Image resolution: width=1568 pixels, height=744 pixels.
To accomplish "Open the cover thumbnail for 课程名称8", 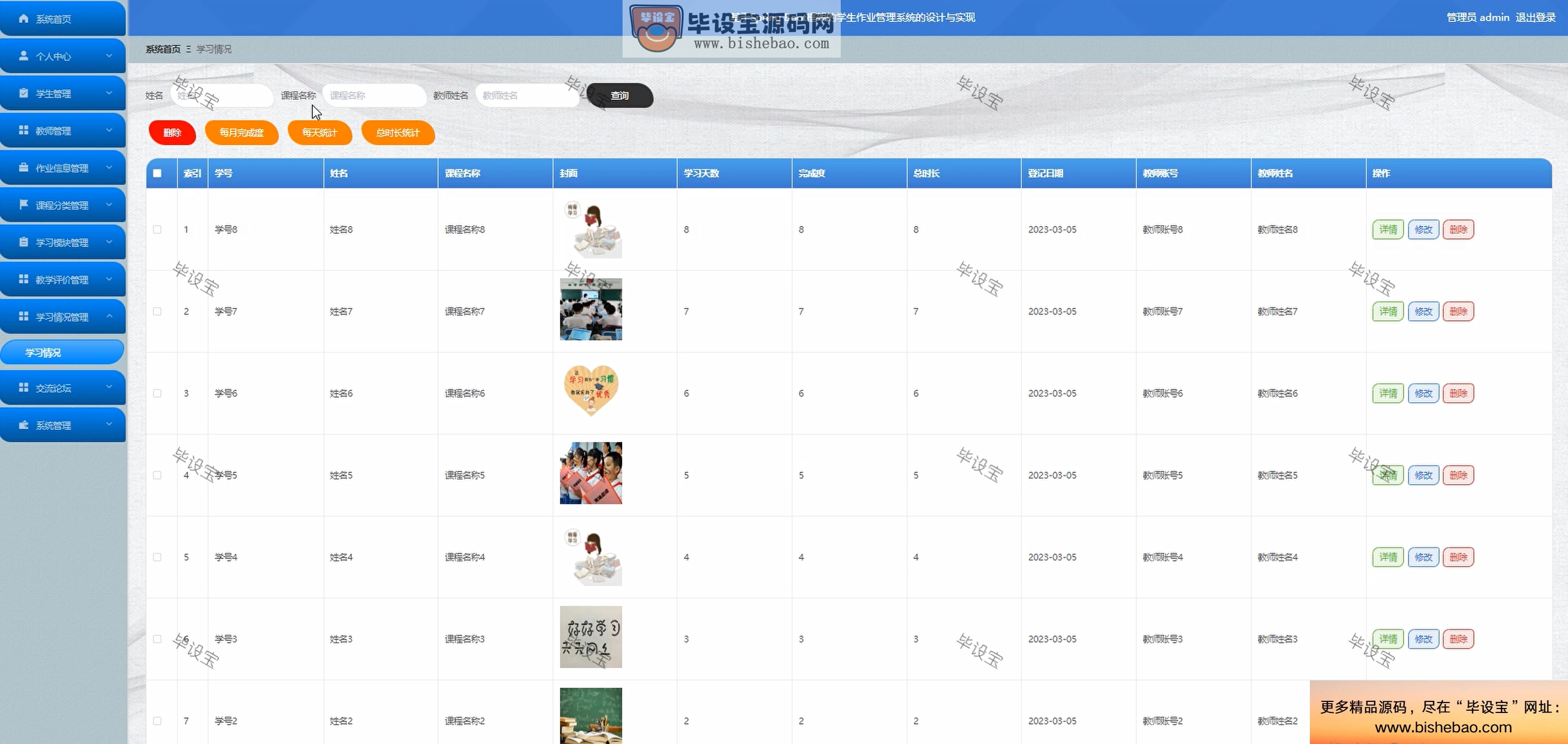I will pos(591,229).
